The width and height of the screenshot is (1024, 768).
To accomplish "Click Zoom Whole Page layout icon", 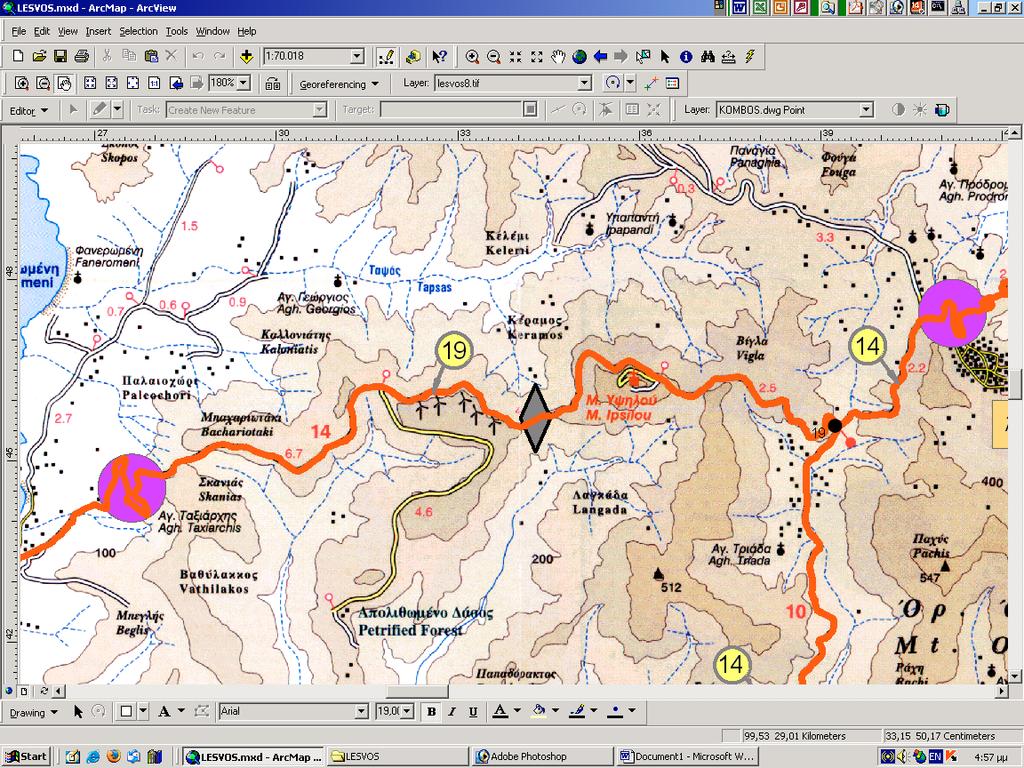I will pos(133,84).
